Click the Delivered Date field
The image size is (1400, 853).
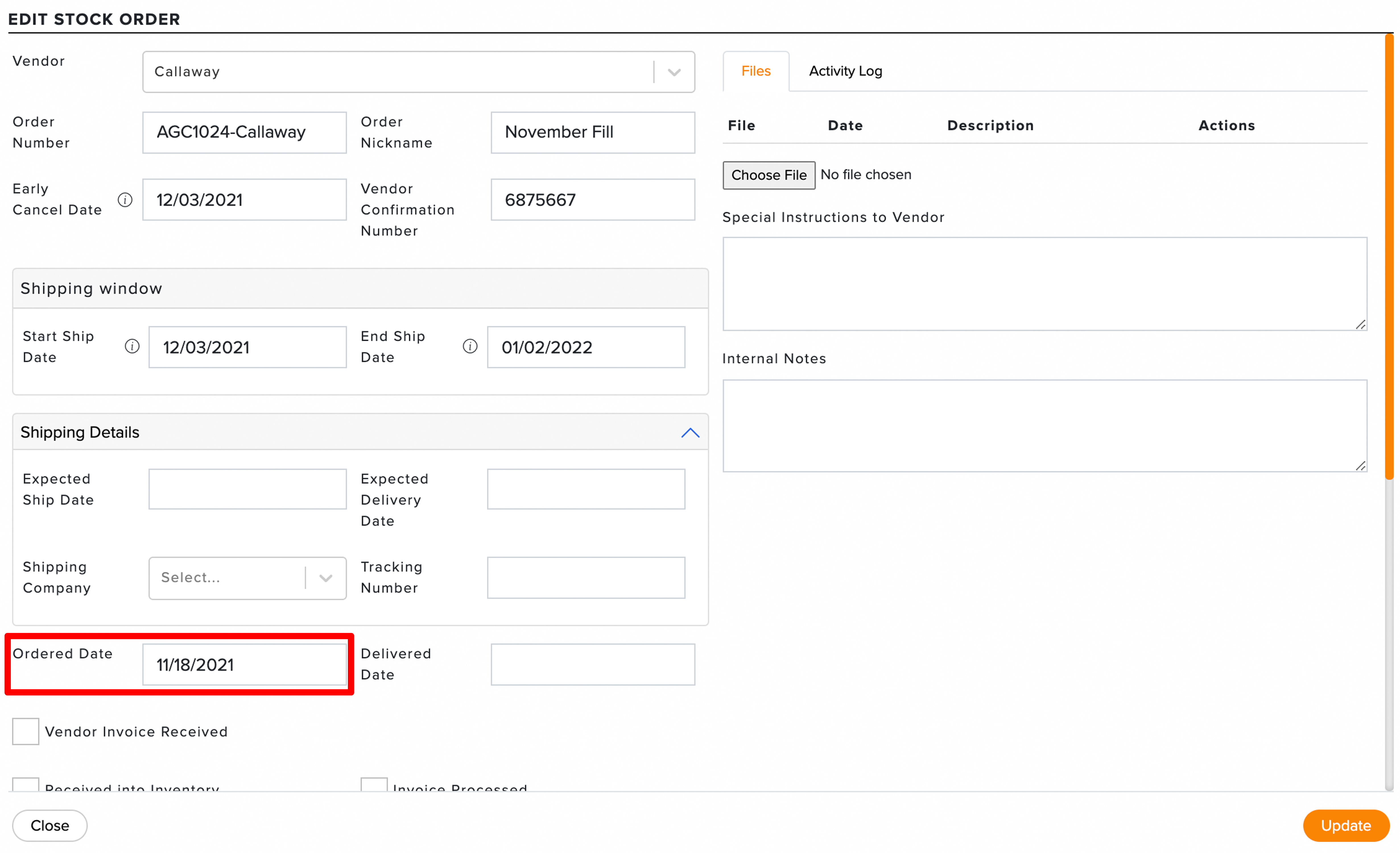point(592,664)
